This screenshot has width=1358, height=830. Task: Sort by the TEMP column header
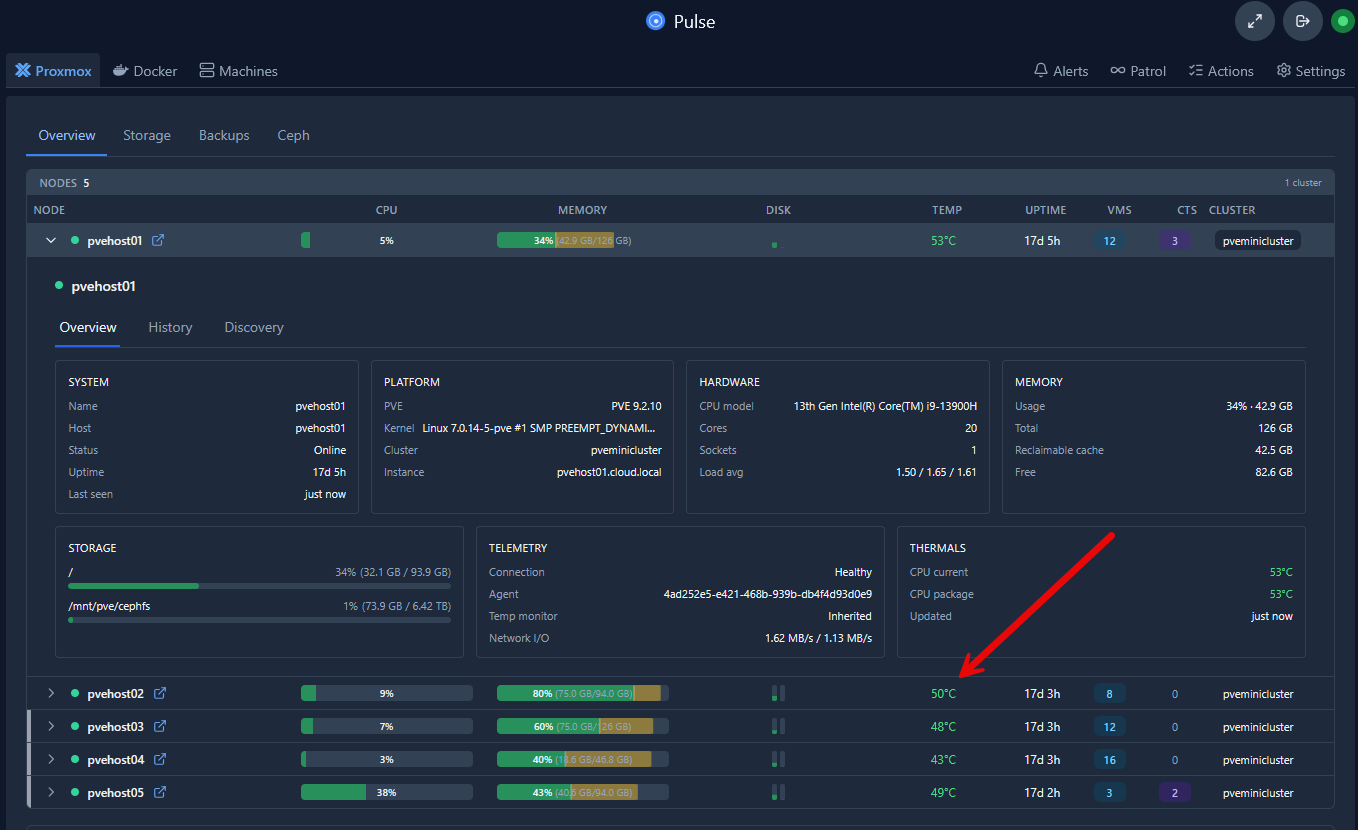click(x=946, y=210)
